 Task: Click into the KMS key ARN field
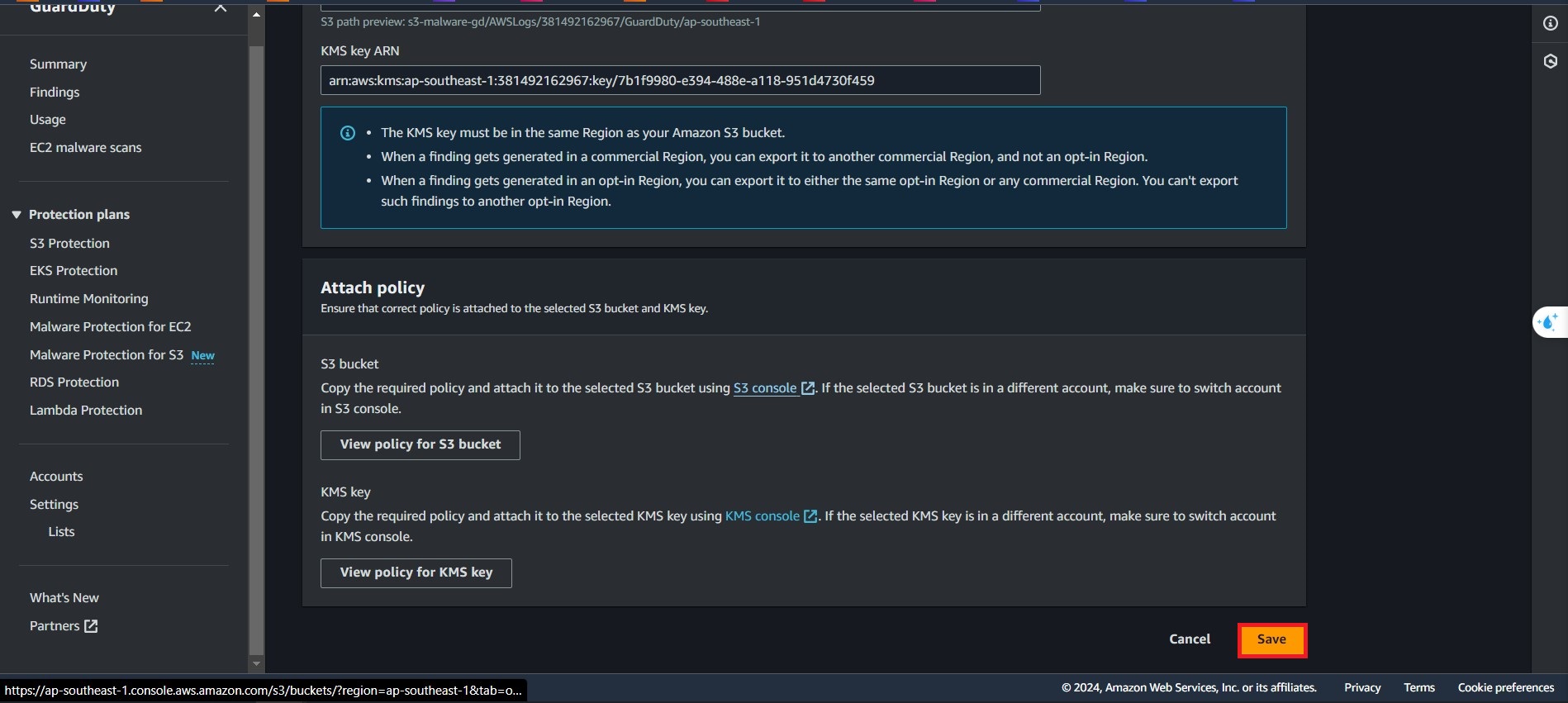pos(679,80)
